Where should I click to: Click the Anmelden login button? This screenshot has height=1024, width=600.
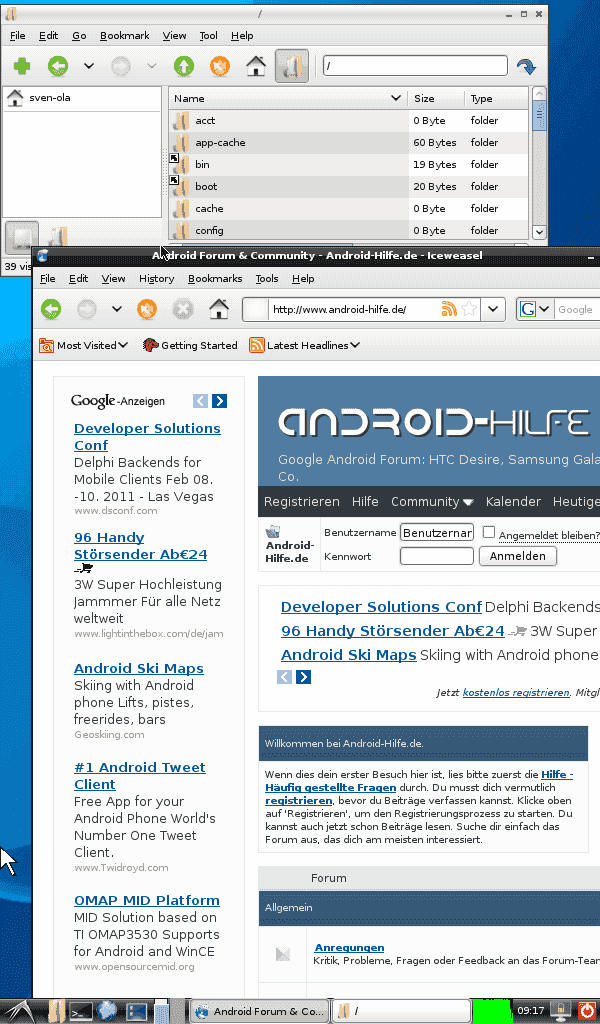[518, 556]
